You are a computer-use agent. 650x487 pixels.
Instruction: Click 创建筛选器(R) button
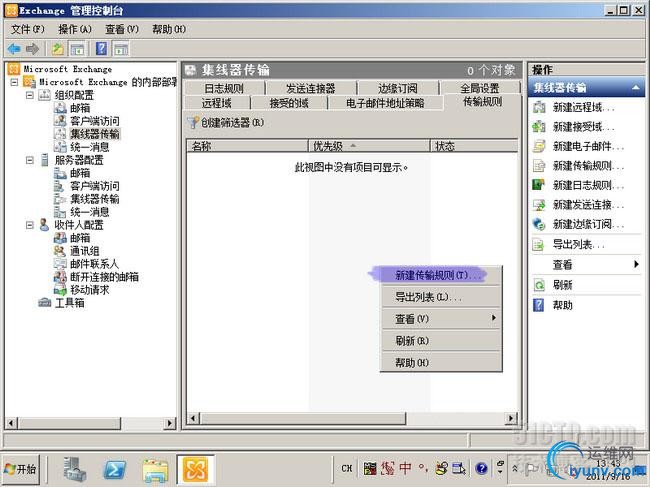pos(226,122)
